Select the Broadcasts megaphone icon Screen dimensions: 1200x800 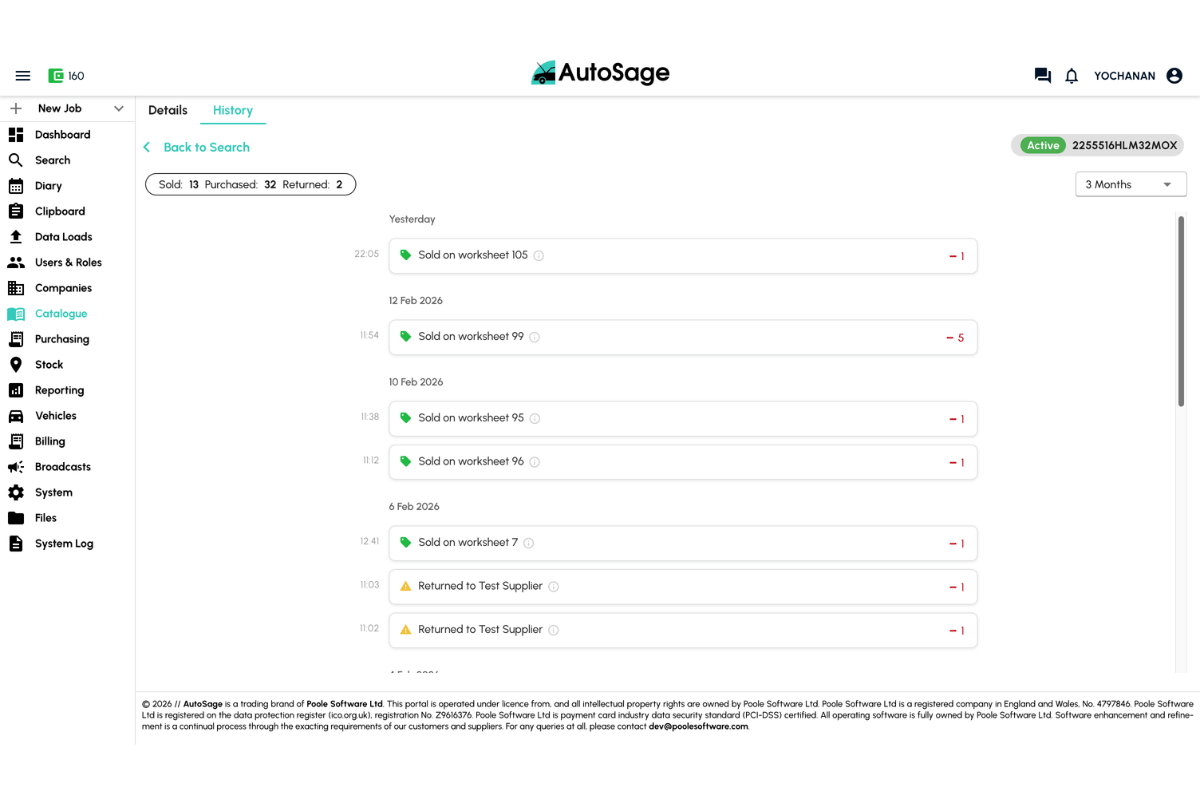15,466
